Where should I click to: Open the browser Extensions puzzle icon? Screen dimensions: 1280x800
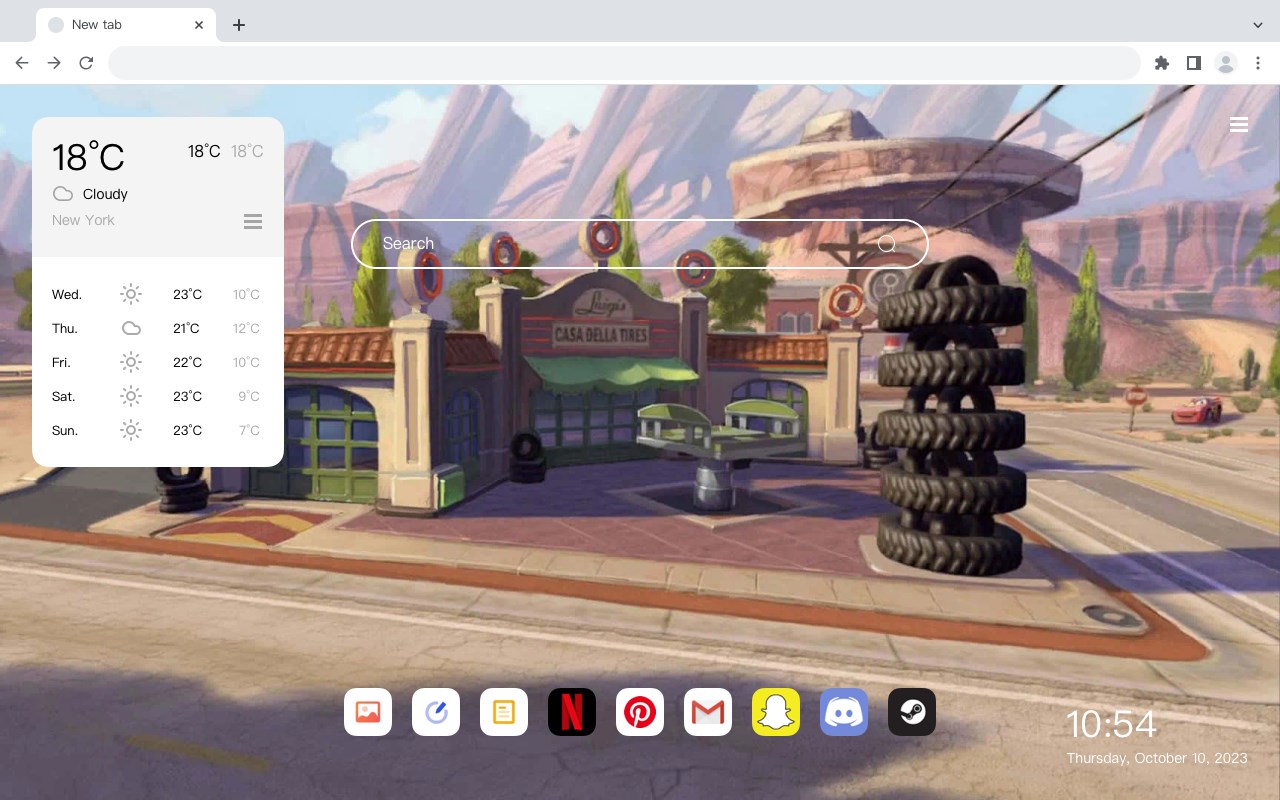point(1161,63)
